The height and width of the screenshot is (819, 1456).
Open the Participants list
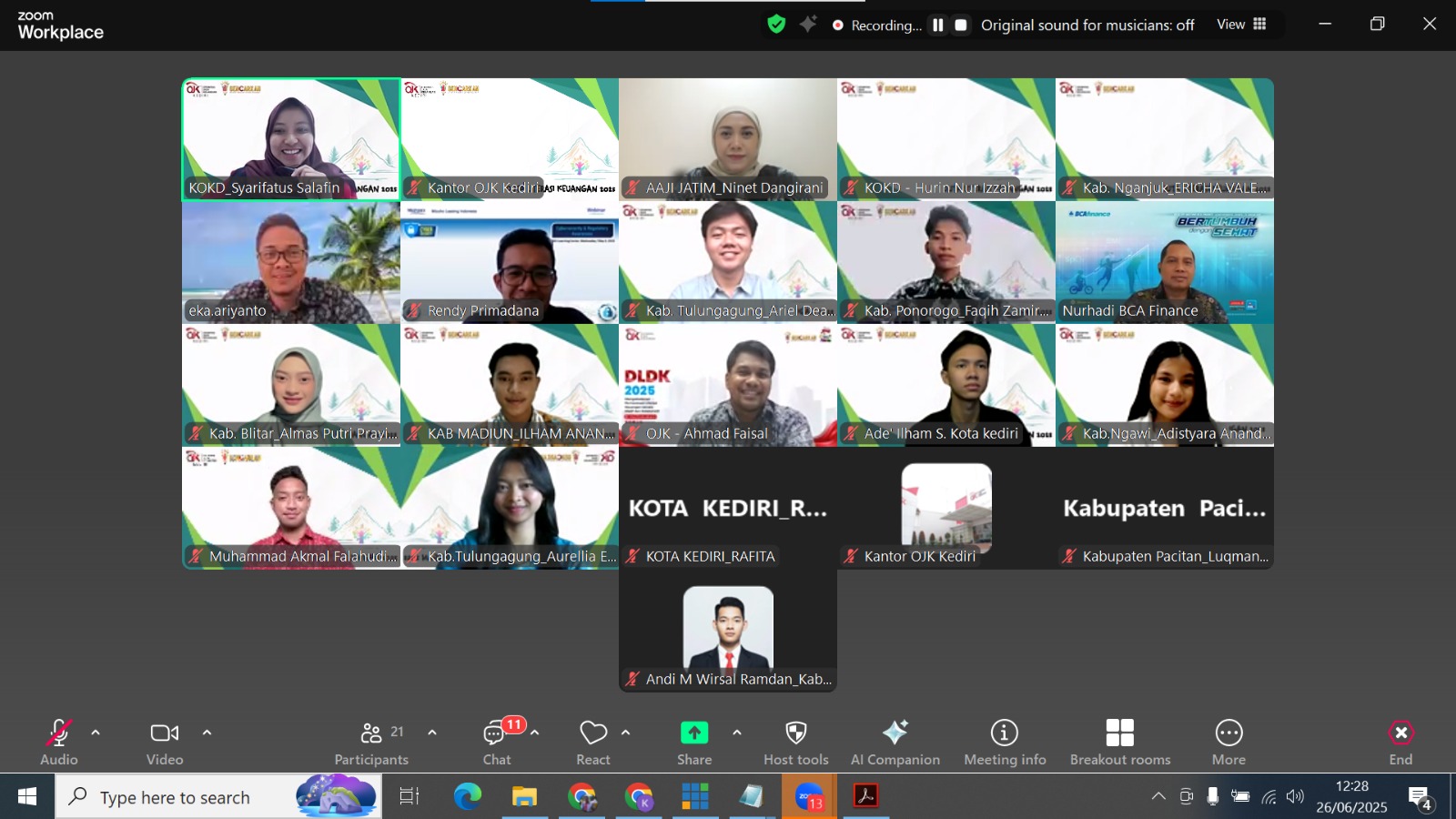coord(371,742)
